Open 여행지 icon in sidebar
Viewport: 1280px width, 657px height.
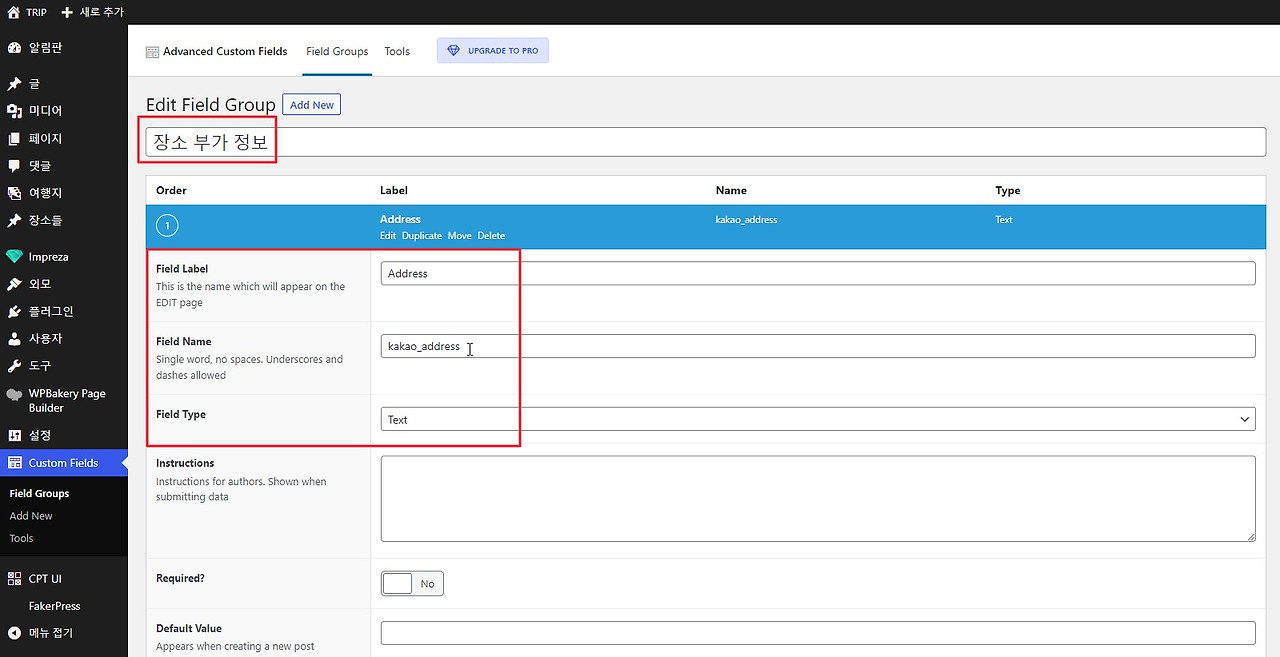(14, 193)
